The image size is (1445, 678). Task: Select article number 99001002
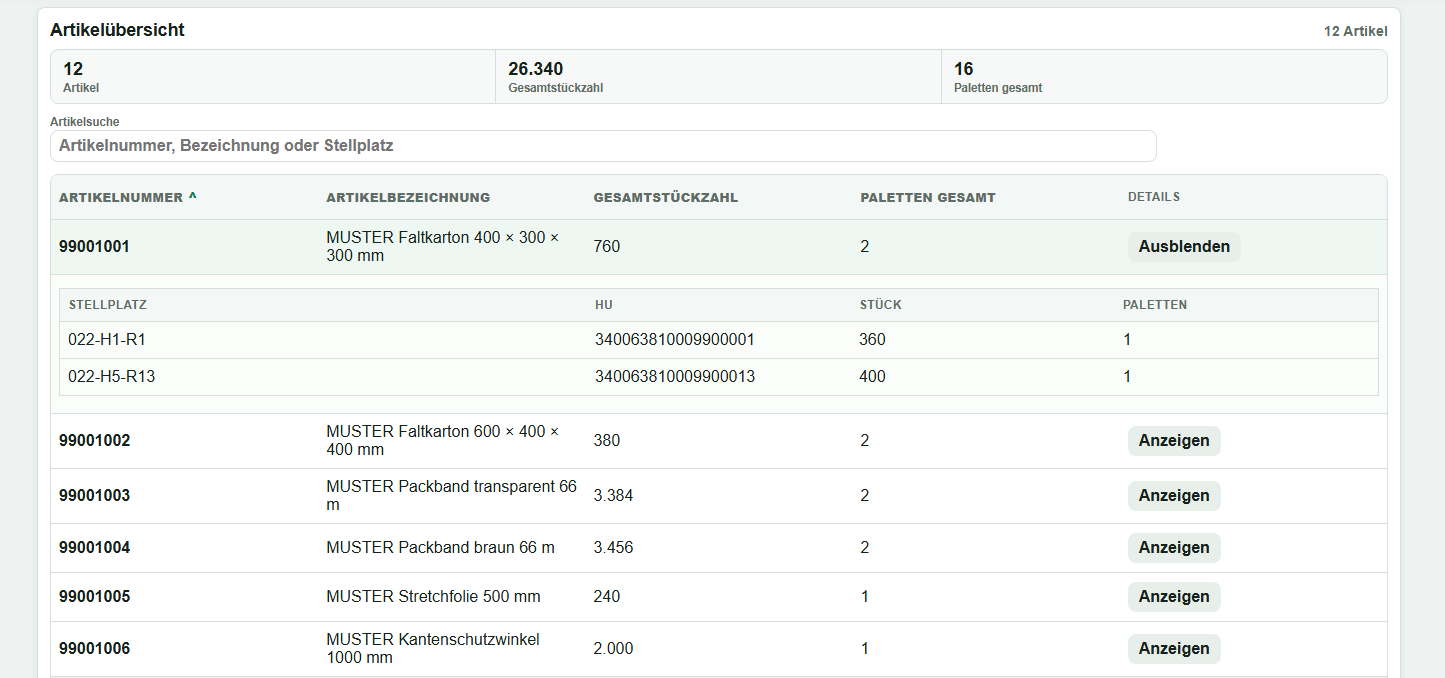click(x=95, y=441)
